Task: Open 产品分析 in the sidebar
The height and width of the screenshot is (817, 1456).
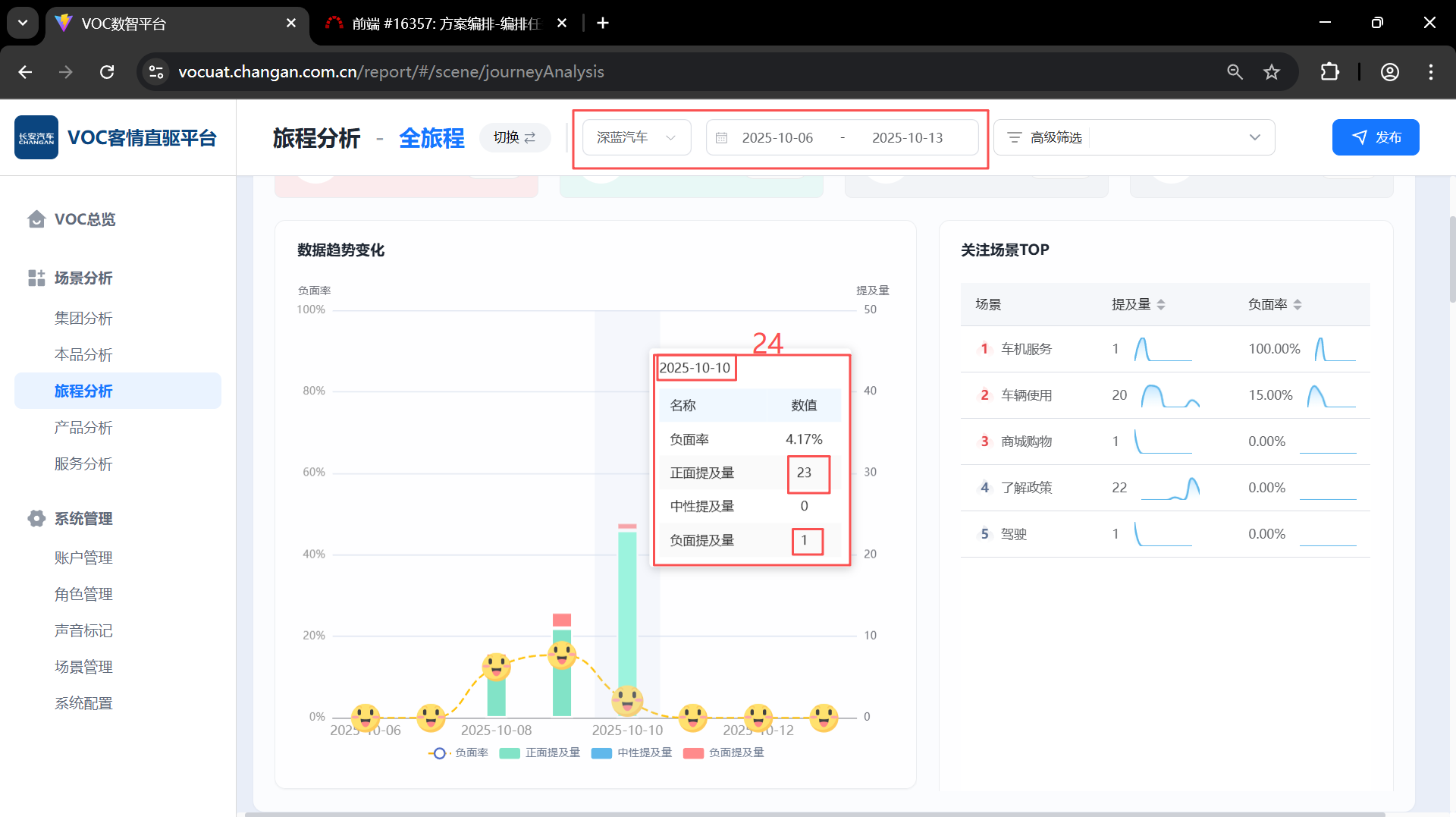Action: [83, 428]
